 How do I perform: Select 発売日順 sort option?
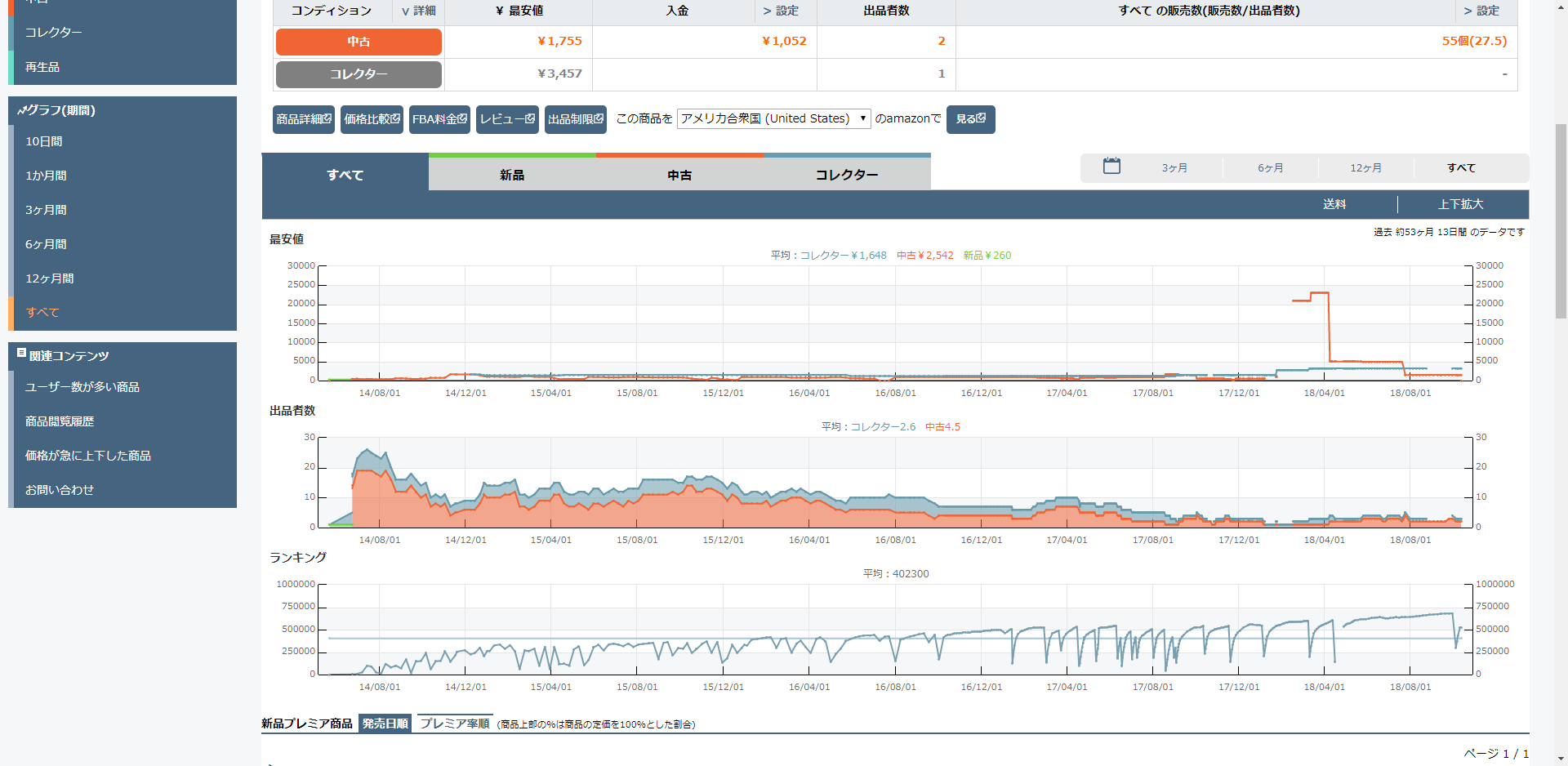pyautogui.click(x=385, y=724)
